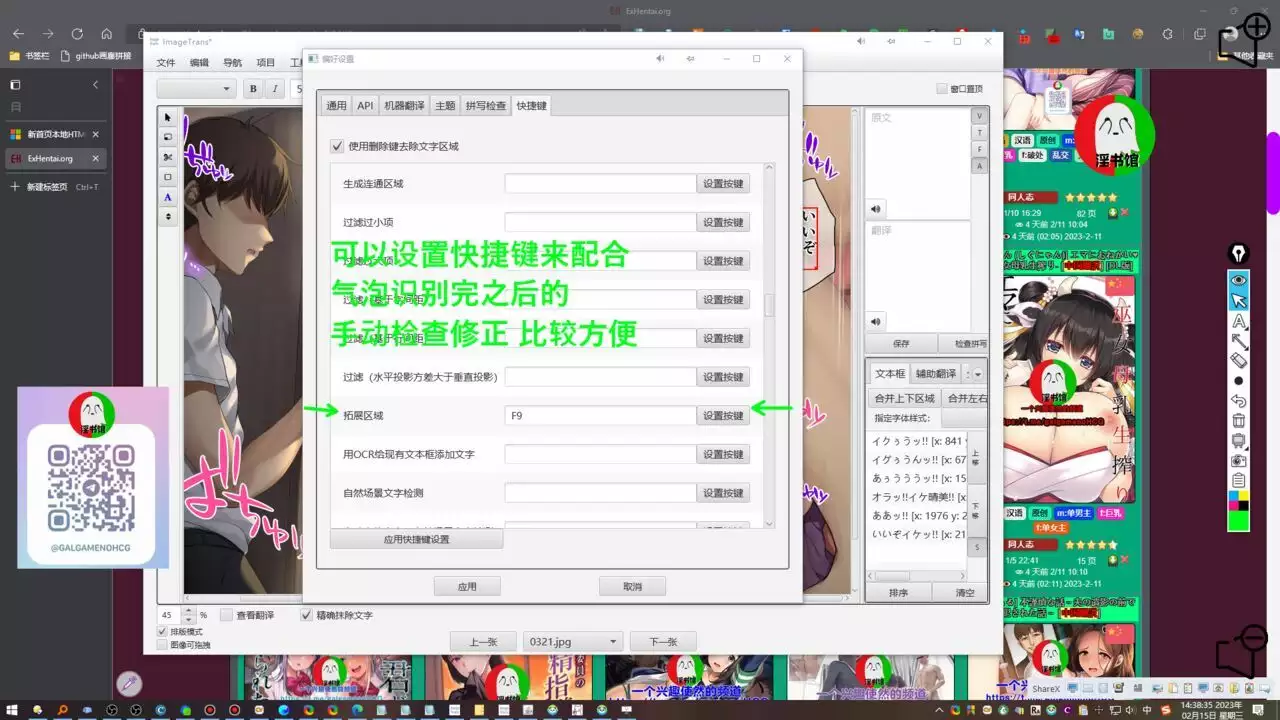
Task: Select the rectangle box tool
Action: click(x=168, y=177)
